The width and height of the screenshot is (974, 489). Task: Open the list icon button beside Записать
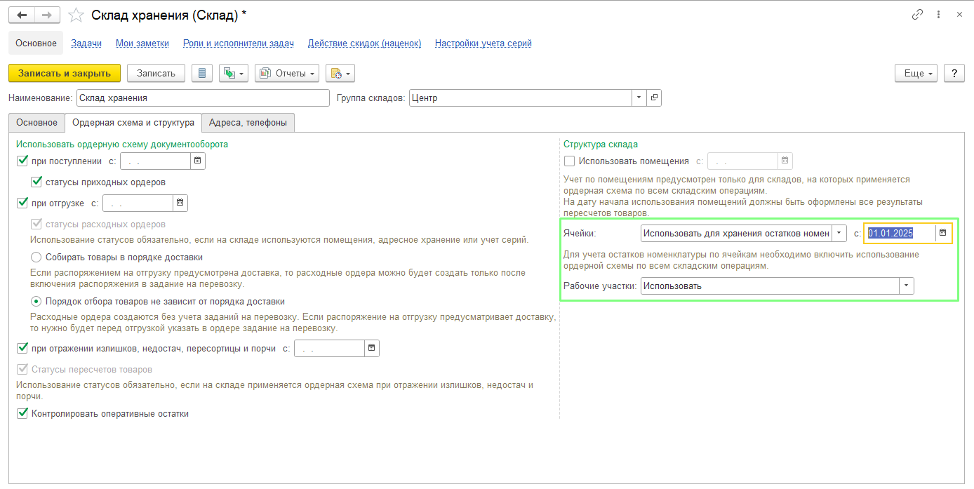(202, 73)
